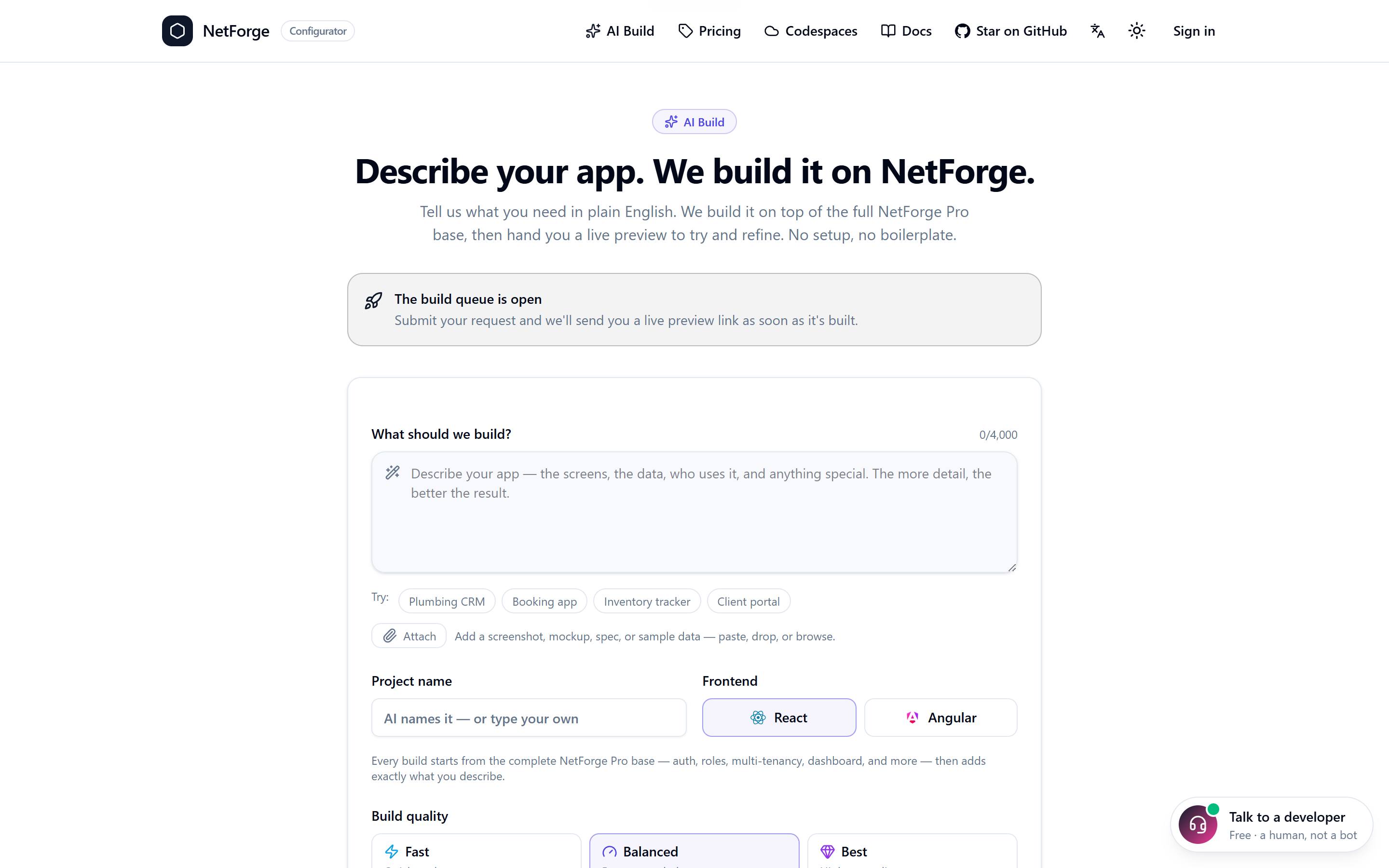Click the sparkle icon in AI Build badge
1389x868 pixels.
tap(671, 122)
